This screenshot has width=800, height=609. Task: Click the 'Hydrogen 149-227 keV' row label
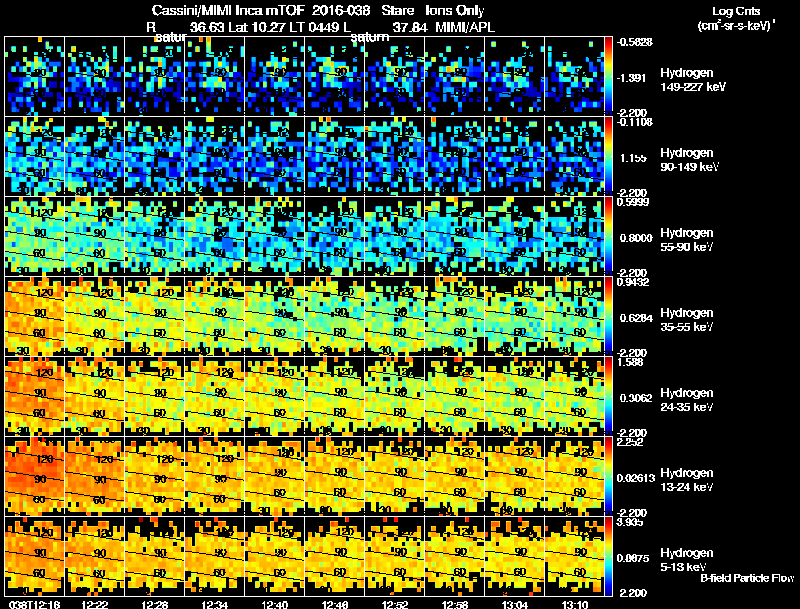[x=692, y=80]
